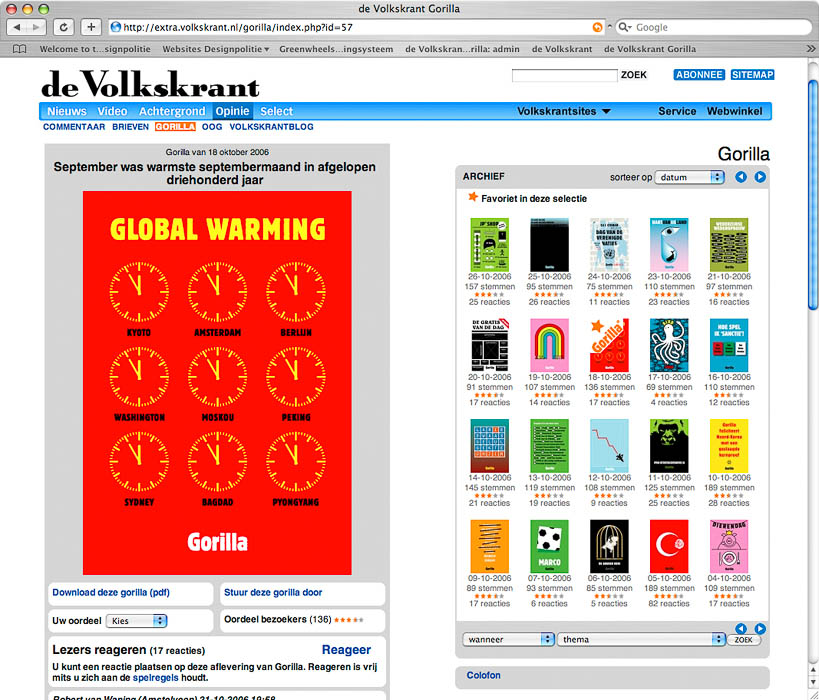Go to COMMENTAAR subsection
The height and width of the screenshot is (700, 819).
coord(74,127)
